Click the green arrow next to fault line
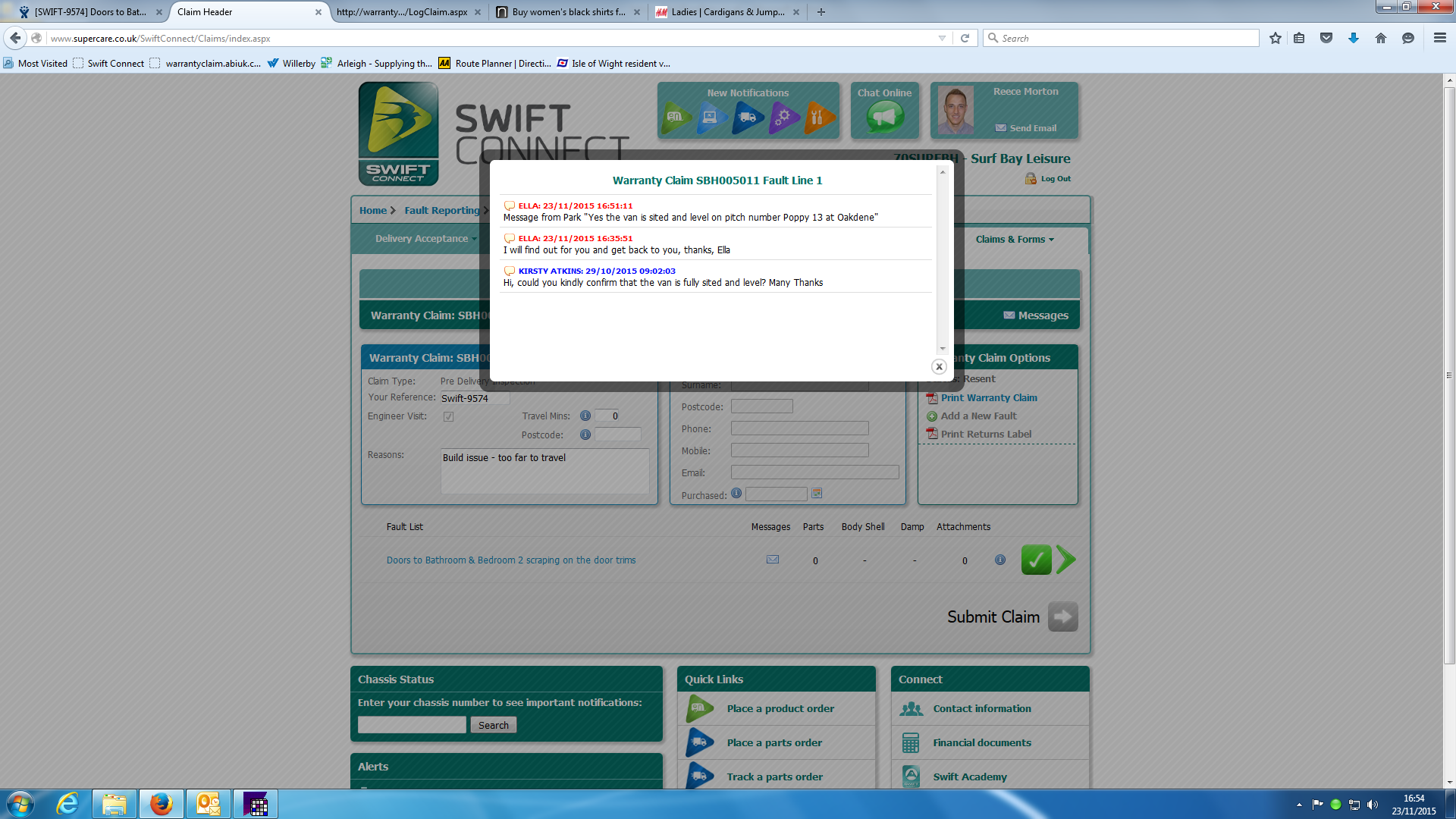Screen dimensions: 1456x819 pos(1065,560)
